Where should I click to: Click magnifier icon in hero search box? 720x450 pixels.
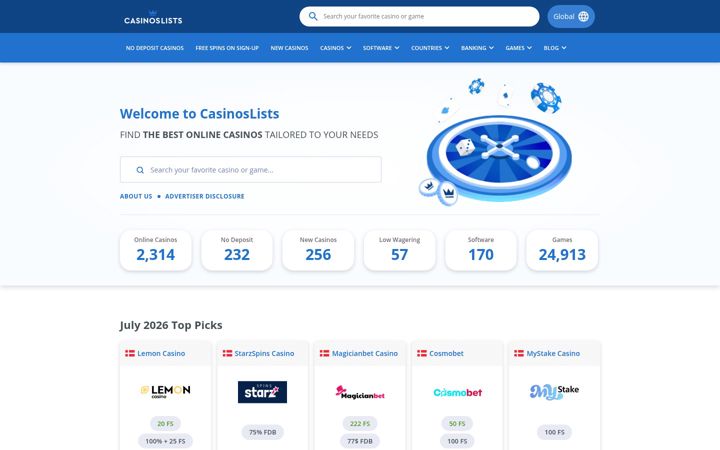point(140,170)
